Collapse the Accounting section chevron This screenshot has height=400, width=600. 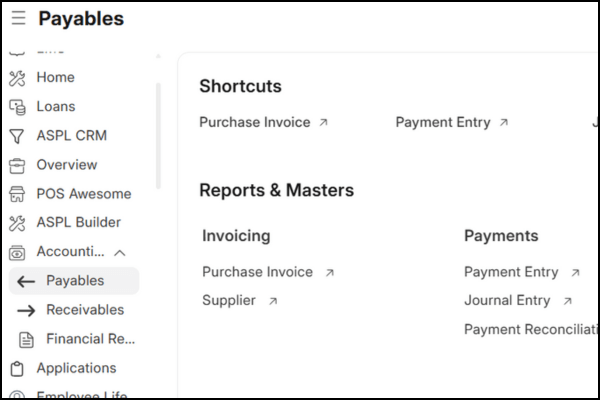pos(120,253)
